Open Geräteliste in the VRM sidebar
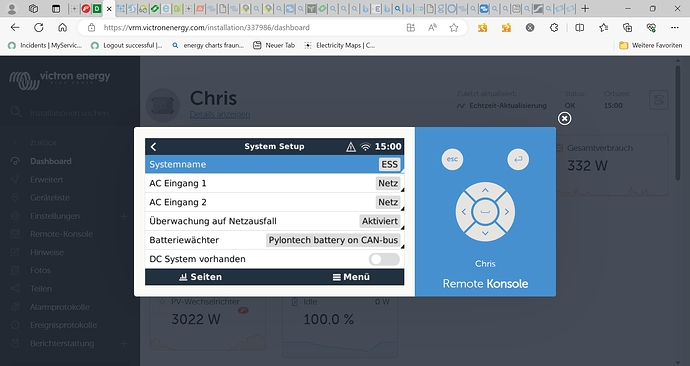This screenshot has height=366, width=690. pyautogui.click(x=50, y=198)
